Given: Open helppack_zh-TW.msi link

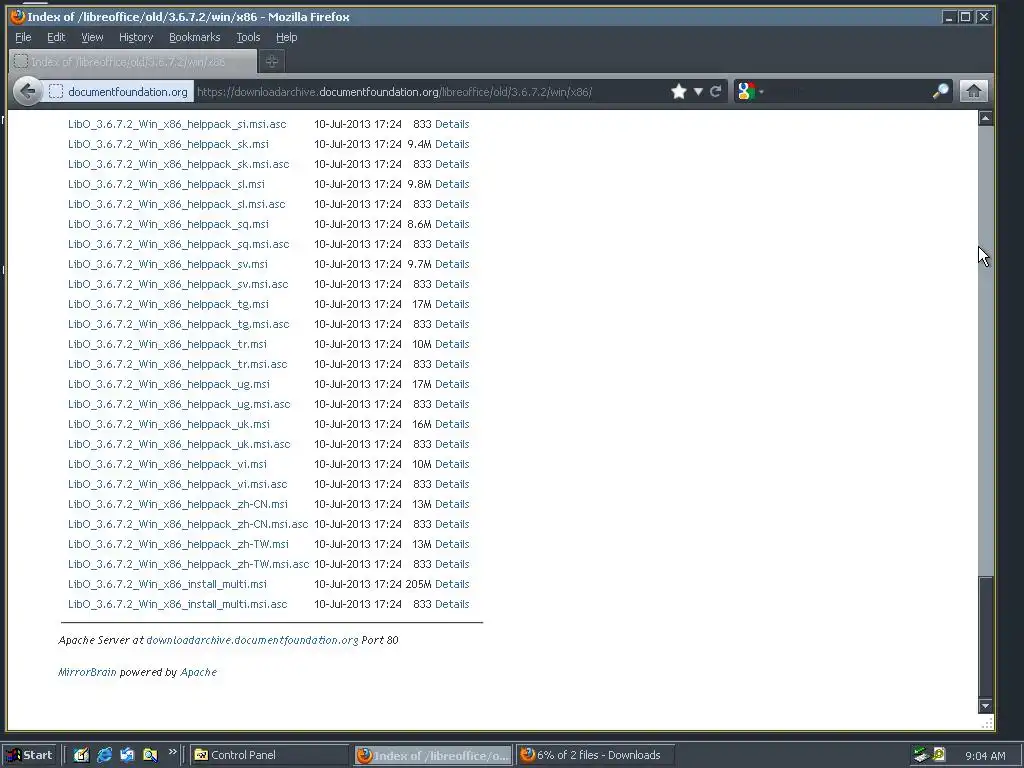Looking at the screenshot, I should click(x=178, y=544).
